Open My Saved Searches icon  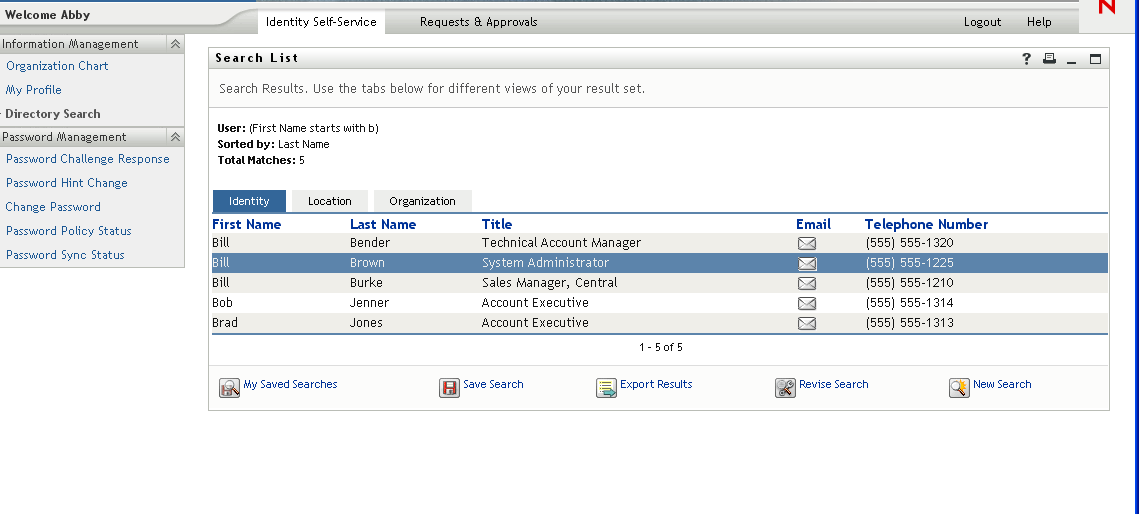point(229,388)
